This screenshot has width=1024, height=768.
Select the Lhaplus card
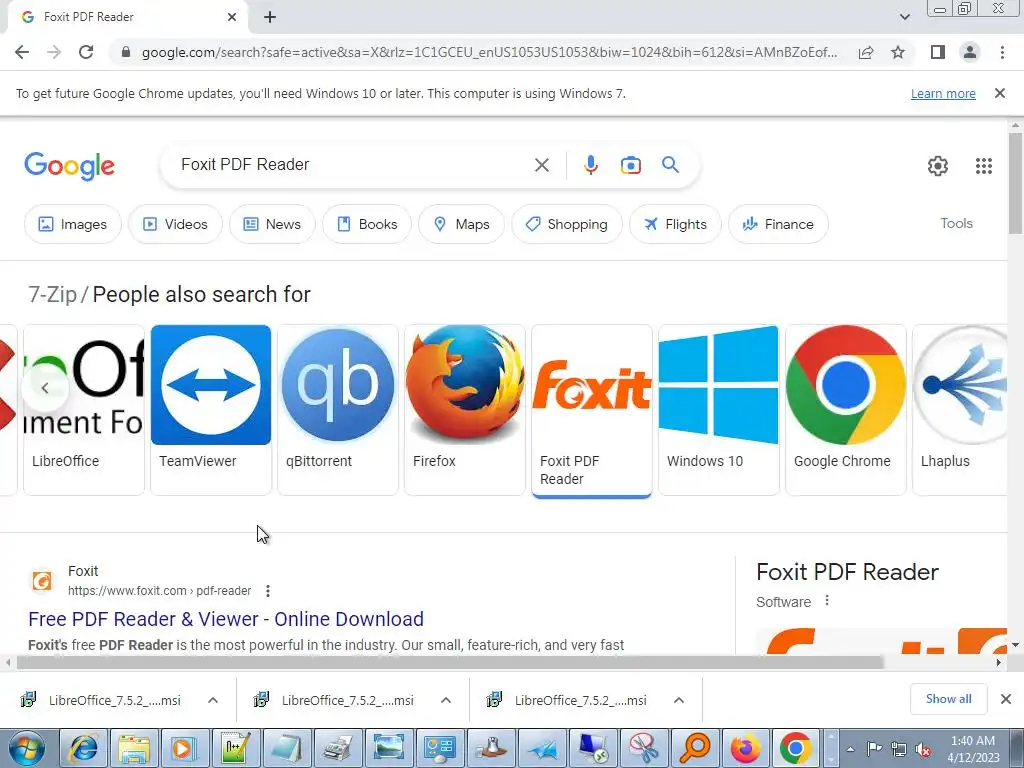point(960,409)
